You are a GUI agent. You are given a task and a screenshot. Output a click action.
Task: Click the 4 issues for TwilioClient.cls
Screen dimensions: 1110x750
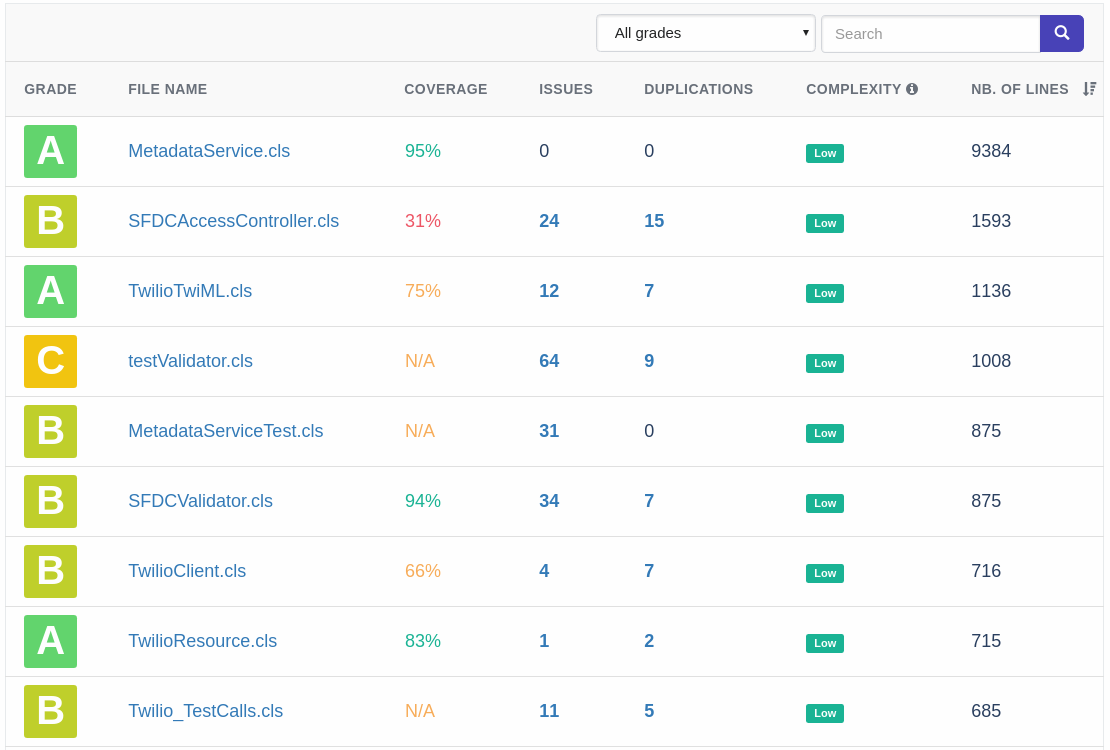(x=544, y=572)
